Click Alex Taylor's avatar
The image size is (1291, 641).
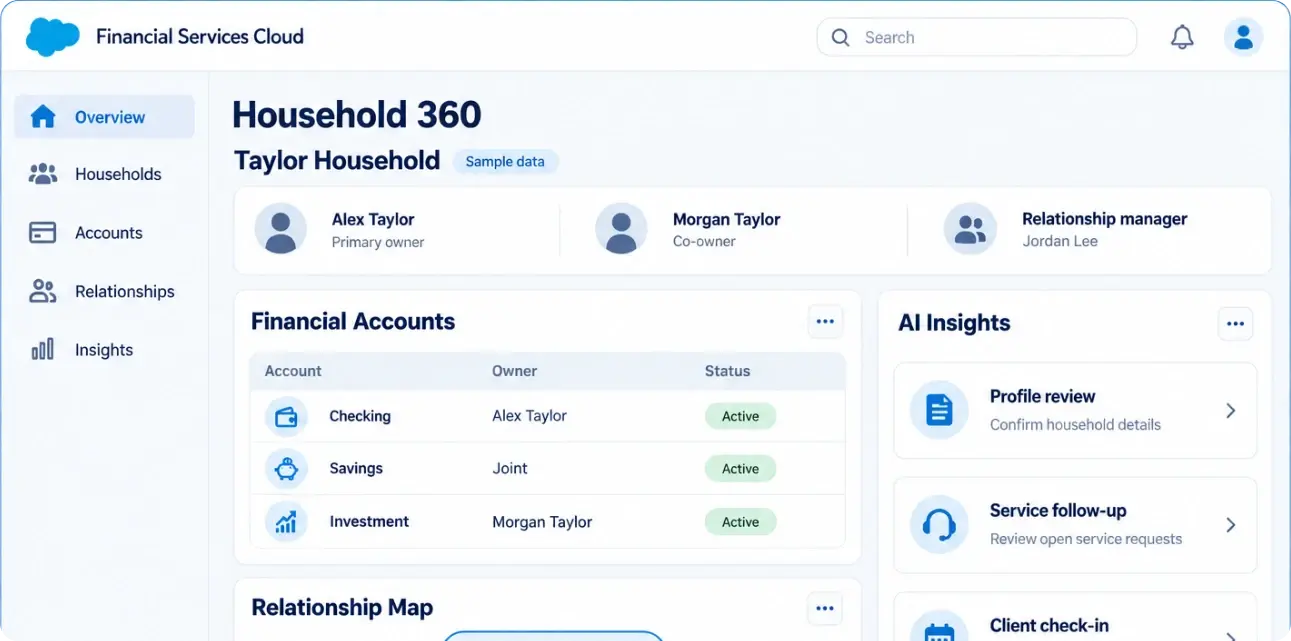tap(281, 229)
